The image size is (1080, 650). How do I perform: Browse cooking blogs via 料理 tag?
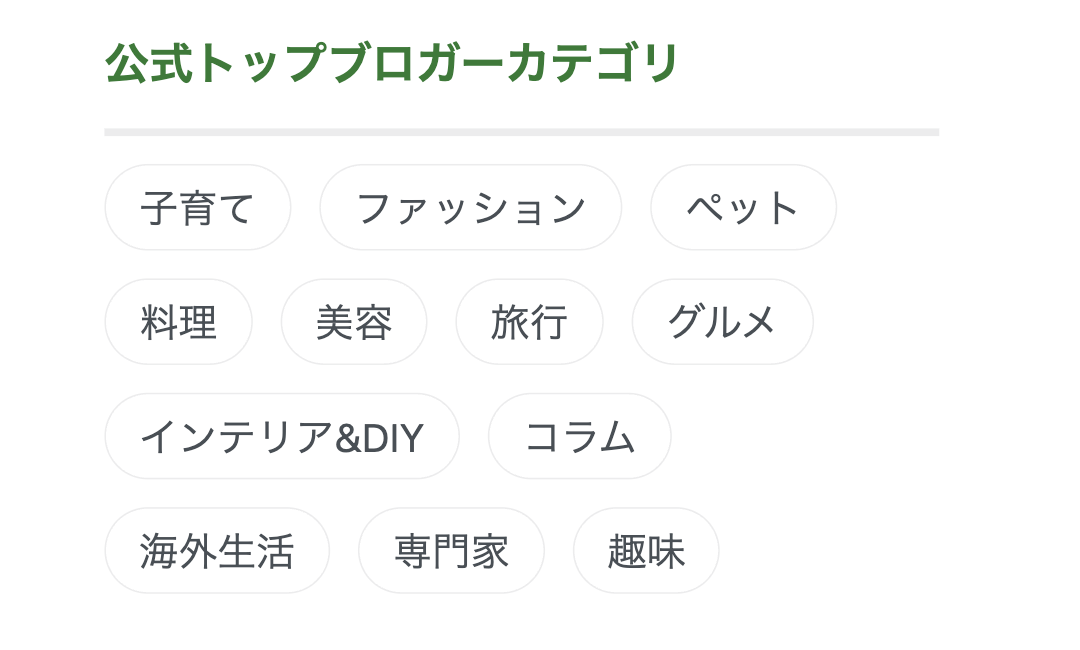tap(178, 322)
